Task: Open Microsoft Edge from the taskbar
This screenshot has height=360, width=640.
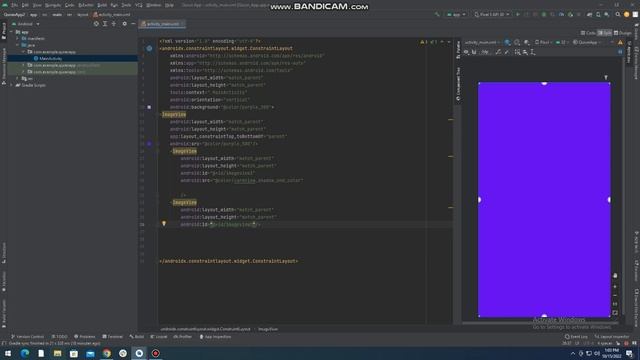Action: 24,353
